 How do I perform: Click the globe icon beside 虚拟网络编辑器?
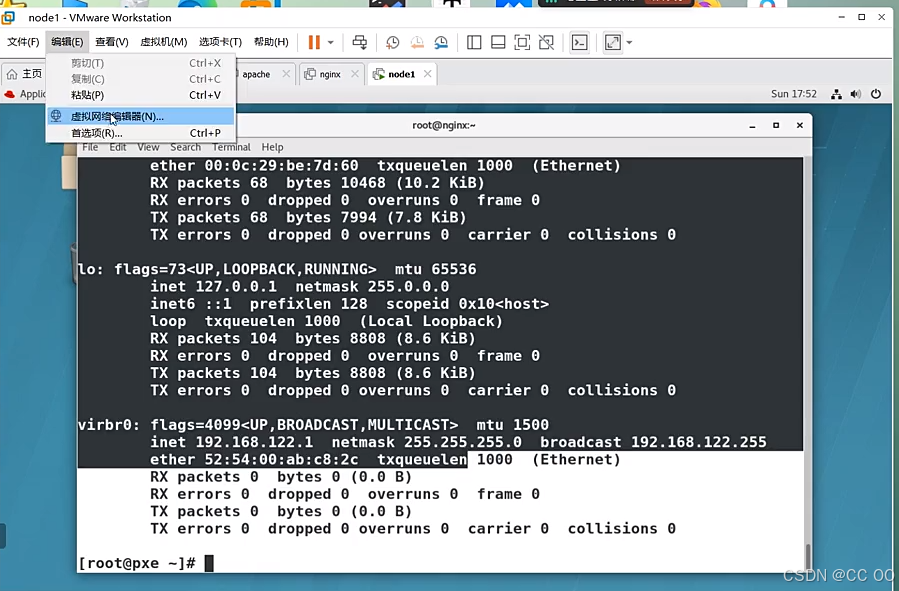pos(56,116)
